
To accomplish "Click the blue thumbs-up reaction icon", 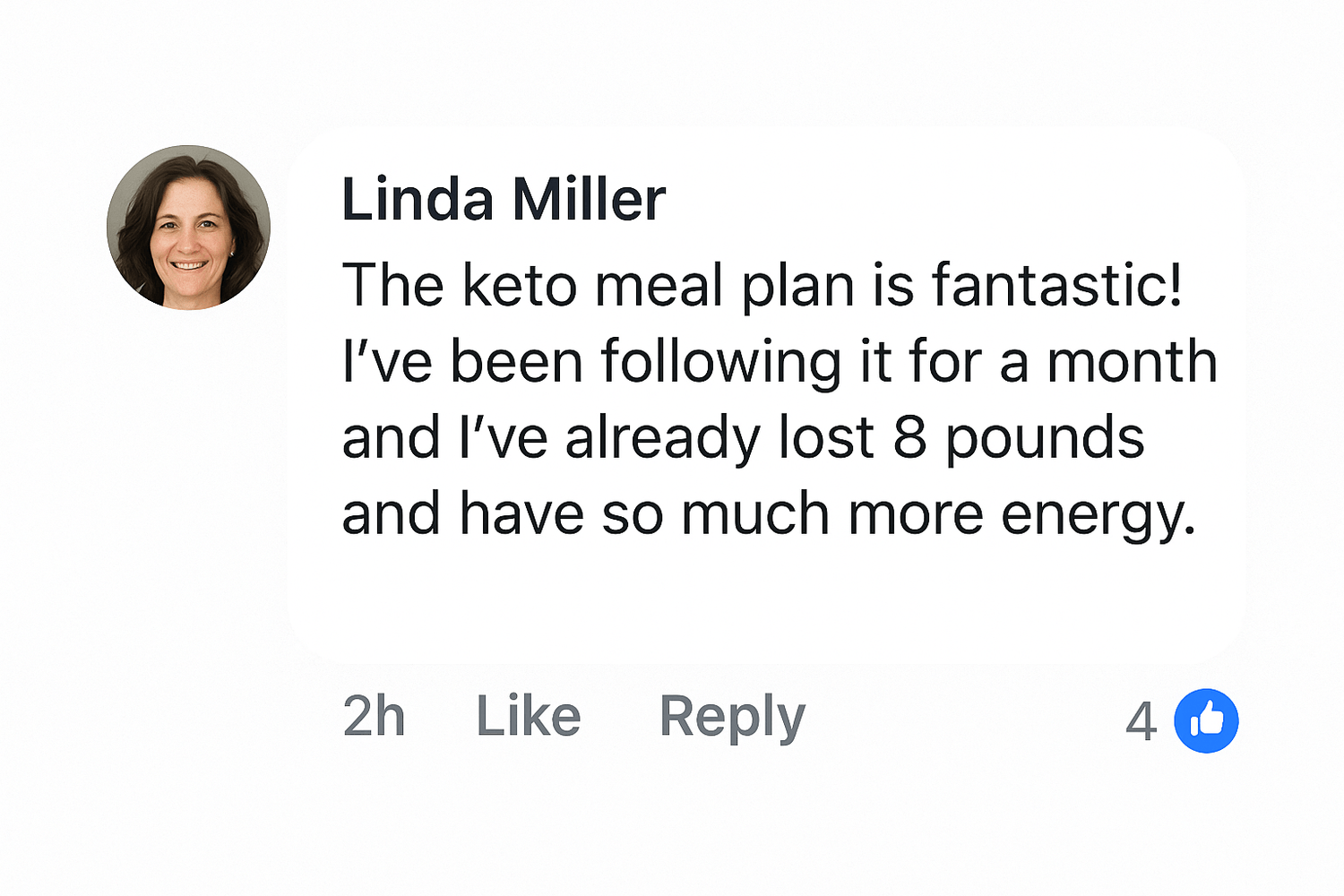I will 1206,720.
